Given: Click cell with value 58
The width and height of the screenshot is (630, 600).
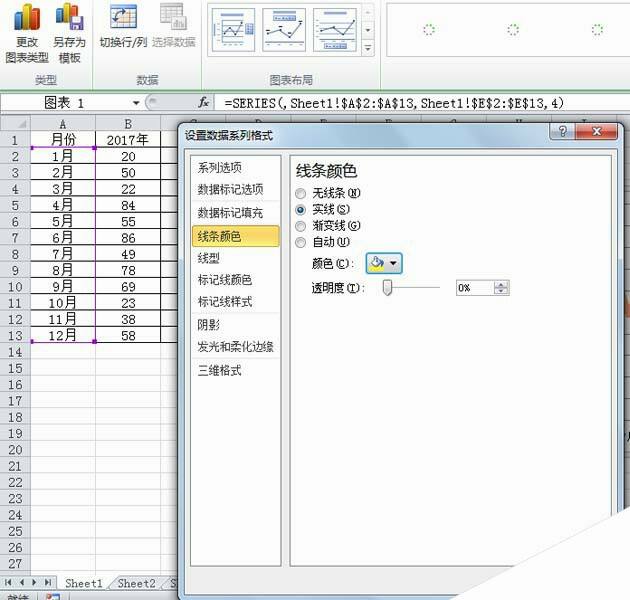Looking at the screenshot, I should (x=128, y=335).
